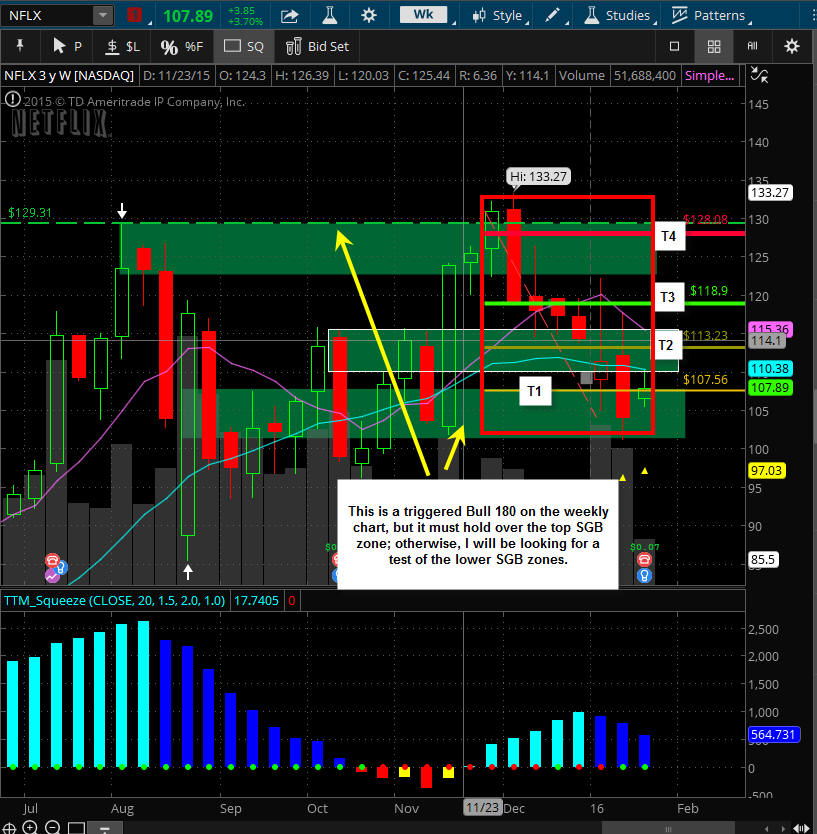Click the Simple... moving average study label
The width and height of the screenshot is (817, 834).
tap(710, 76)
